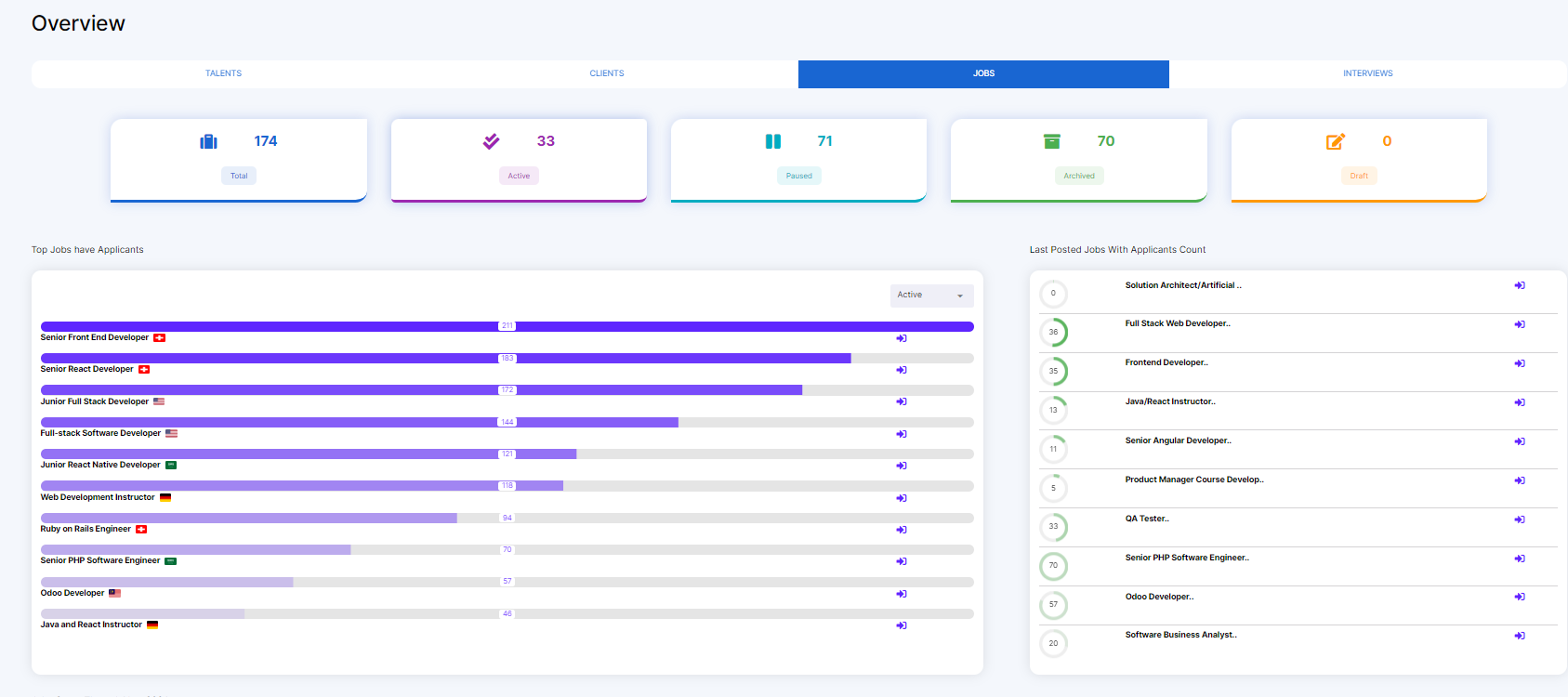Expand the Active status filter dropdown
This screenshot has width=1568, height=697.
pyautogui.click(x=931, y=296)
